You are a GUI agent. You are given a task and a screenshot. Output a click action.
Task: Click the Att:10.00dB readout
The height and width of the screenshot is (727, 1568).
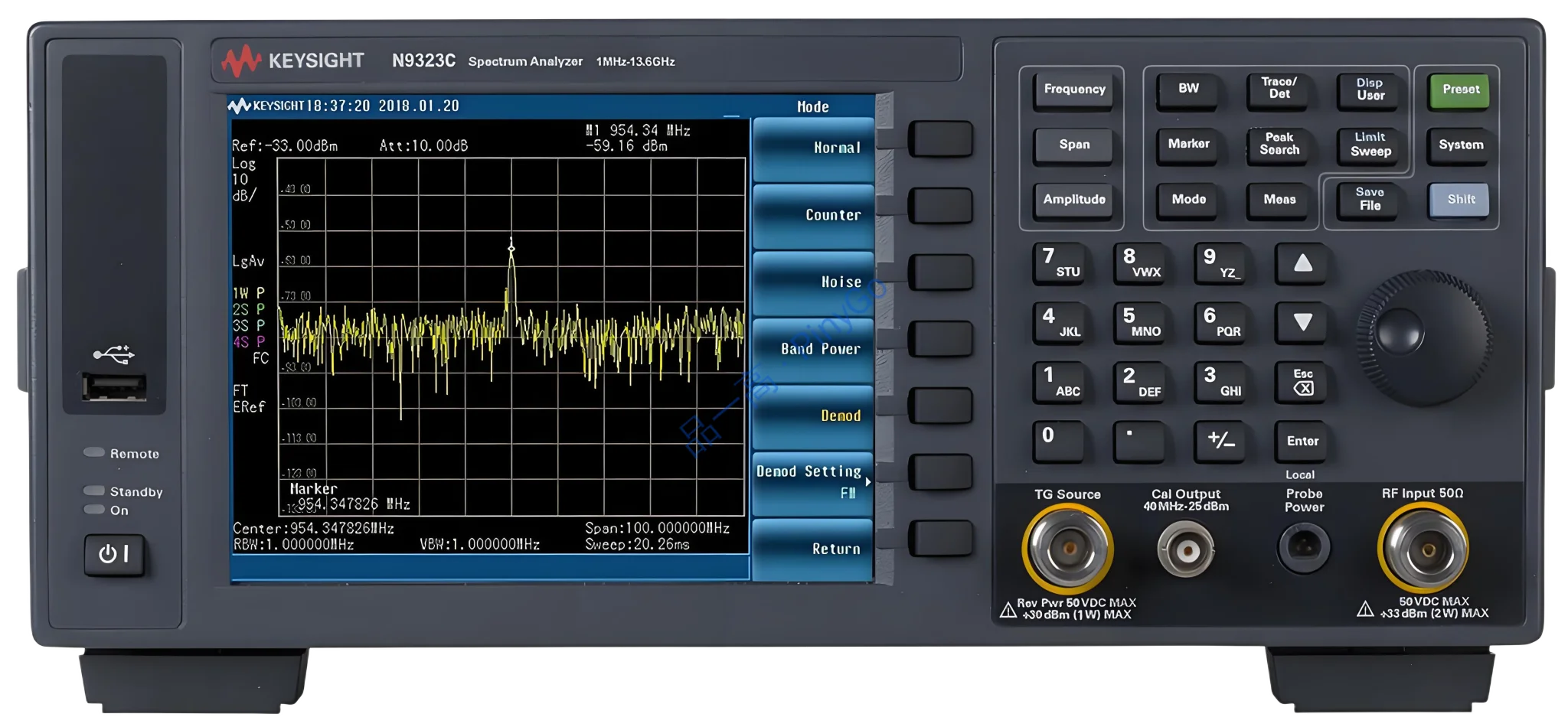(423, 145)
